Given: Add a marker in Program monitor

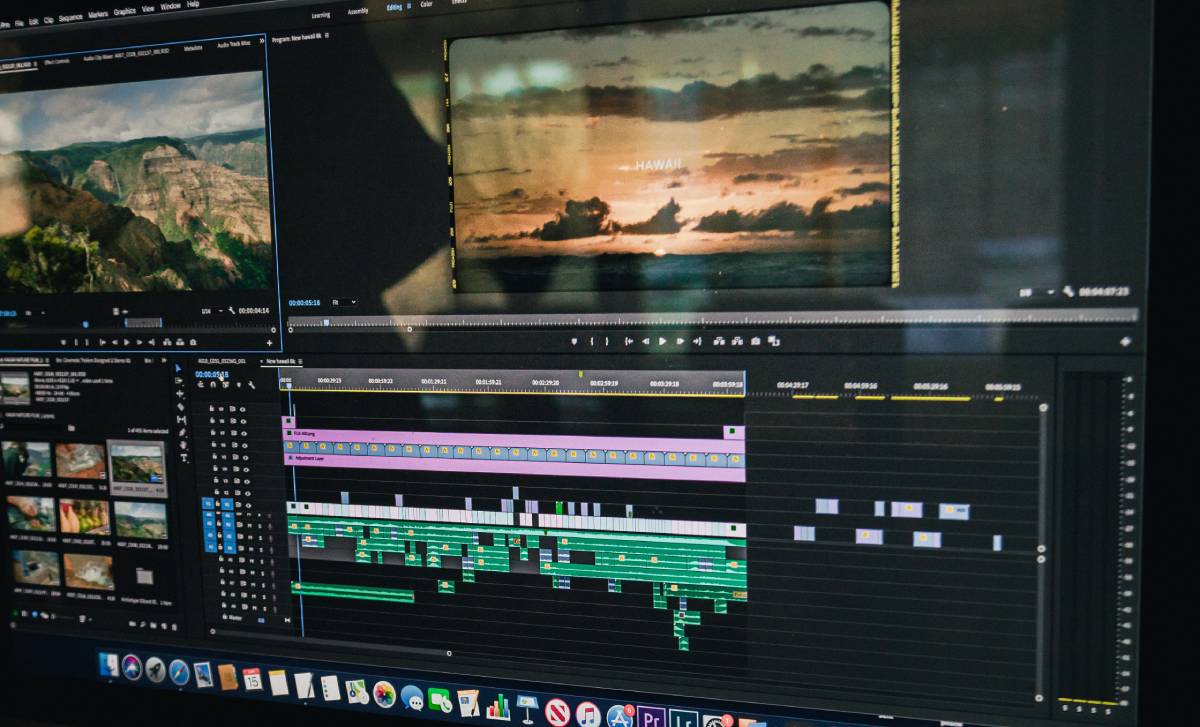Looking at the screenshot, I should [x=574, y=341].
